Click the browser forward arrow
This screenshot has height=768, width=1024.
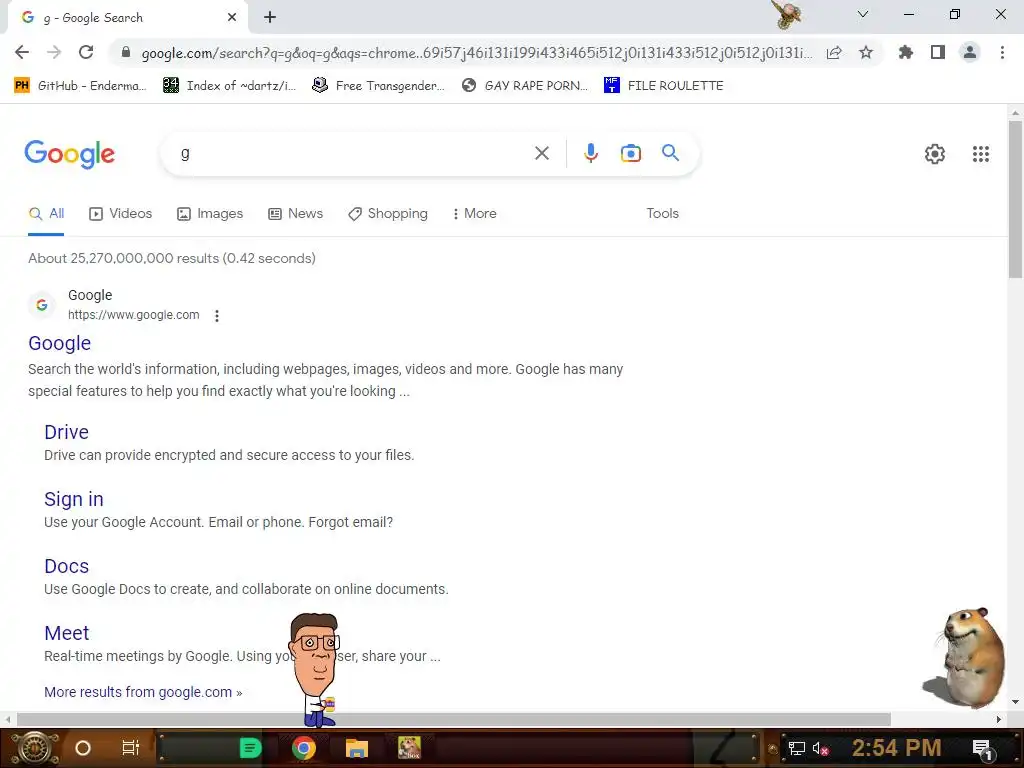point(54,52)
